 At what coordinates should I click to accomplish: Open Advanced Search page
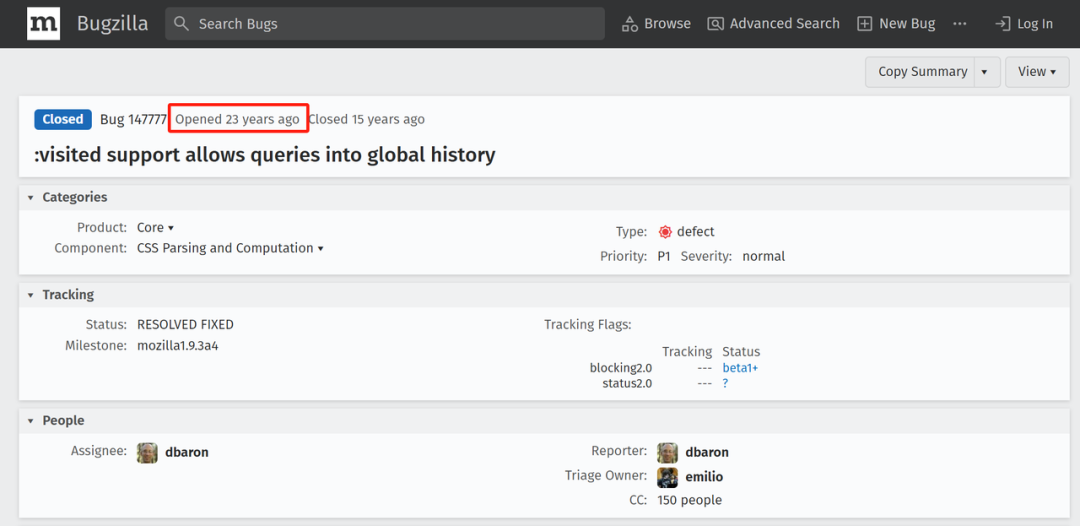pyautogui.click(x=773, y=24)
